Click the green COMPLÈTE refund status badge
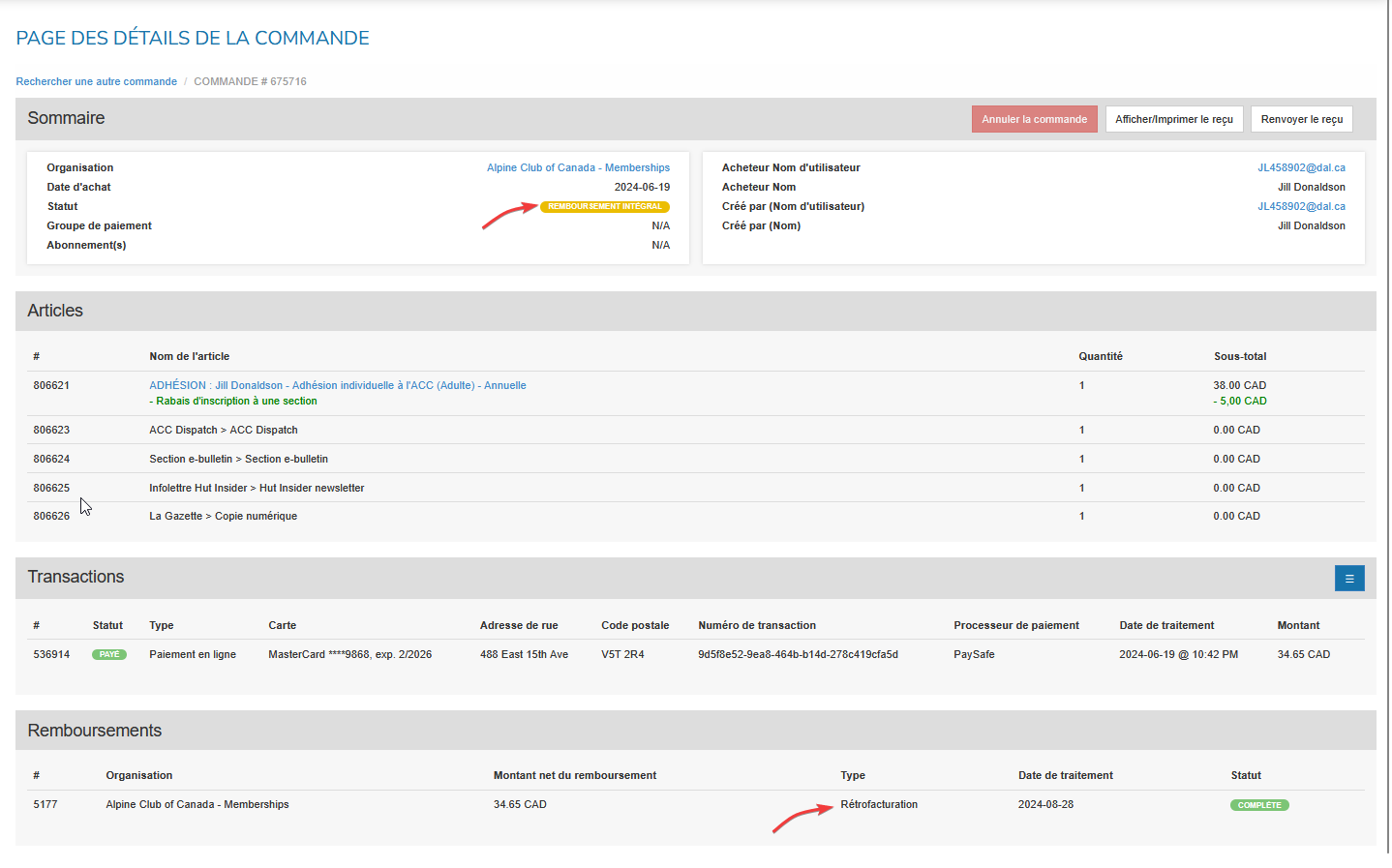Image resolution: width=1392 pixels, height=868 pixels. point(1258,805)
